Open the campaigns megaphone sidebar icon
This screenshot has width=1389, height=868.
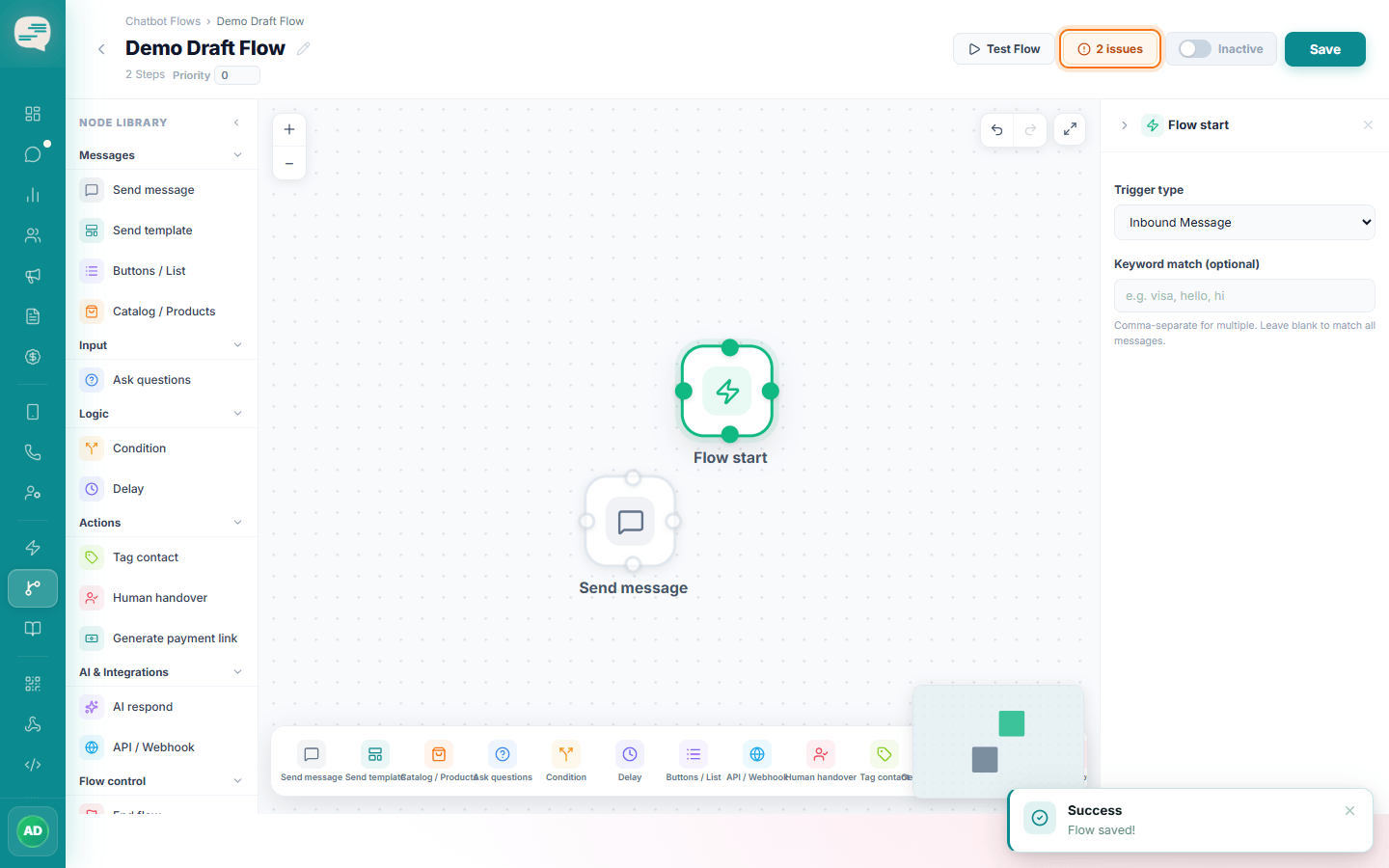point(33,276)
